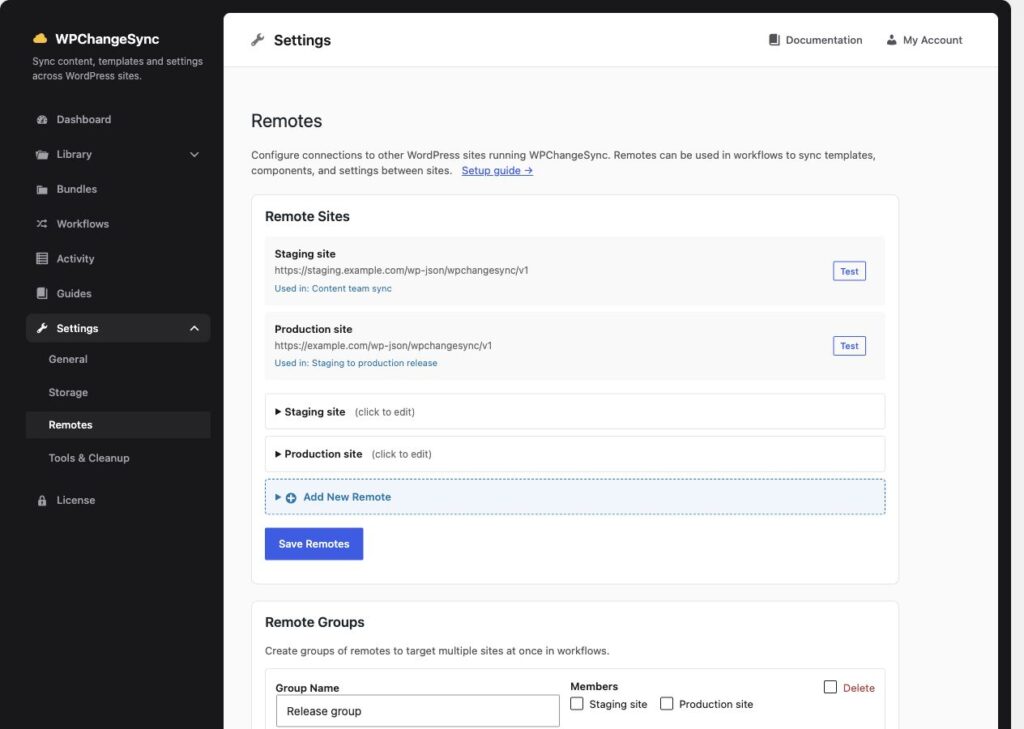Image resolution: width=1024 pixels, height=729 pixels.
Task: Click the My Account person icon
Action: [x=891, y=40]
